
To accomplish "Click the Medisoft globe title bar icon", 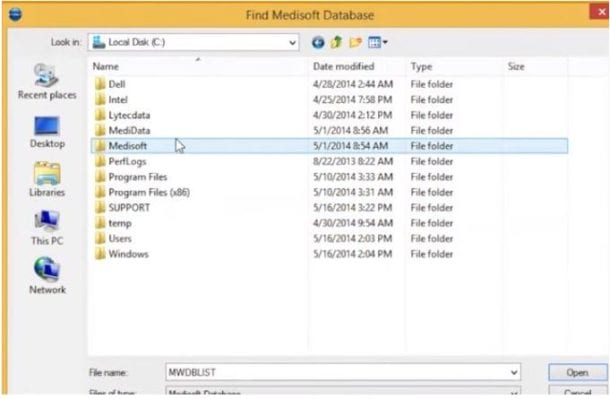I will (x=15, y=15).
